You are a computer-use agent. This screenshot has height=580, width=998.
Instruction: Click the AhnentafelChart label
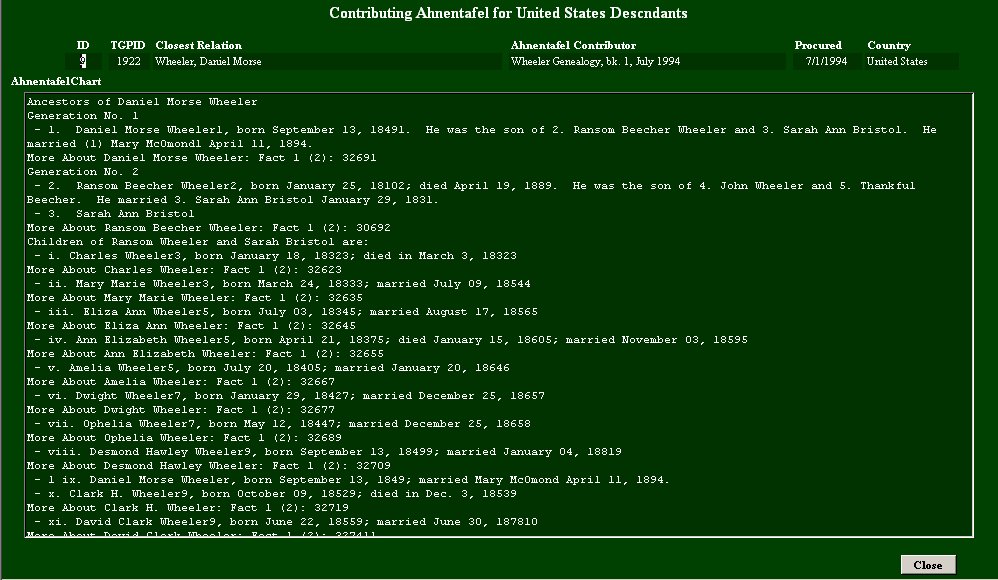(x=56, y=81)
